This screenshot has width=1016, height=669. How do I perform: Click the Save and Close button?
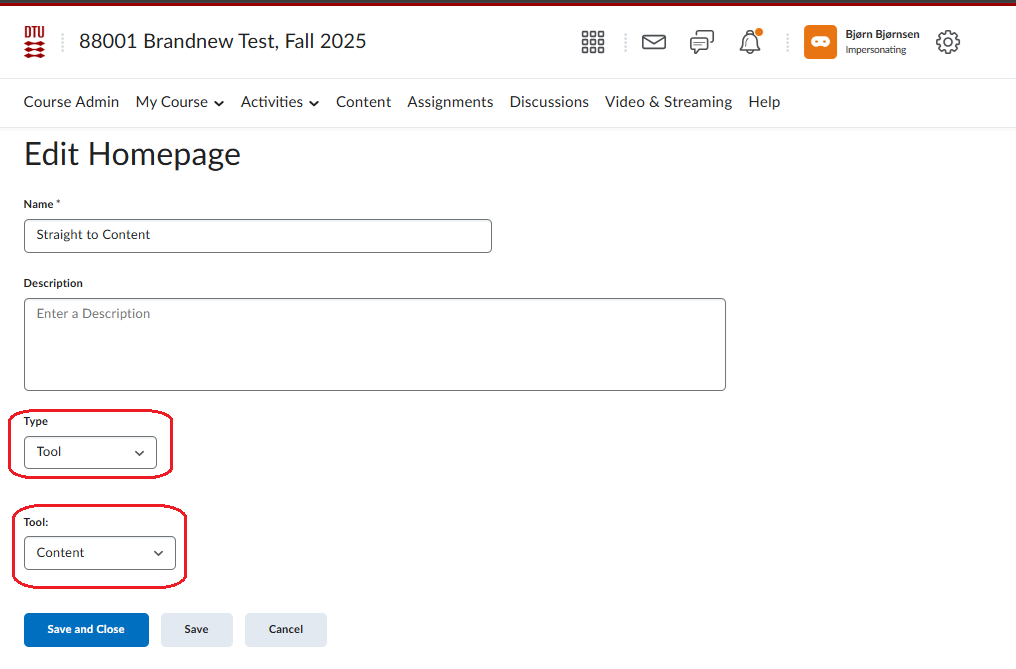[x=86, y=630]
